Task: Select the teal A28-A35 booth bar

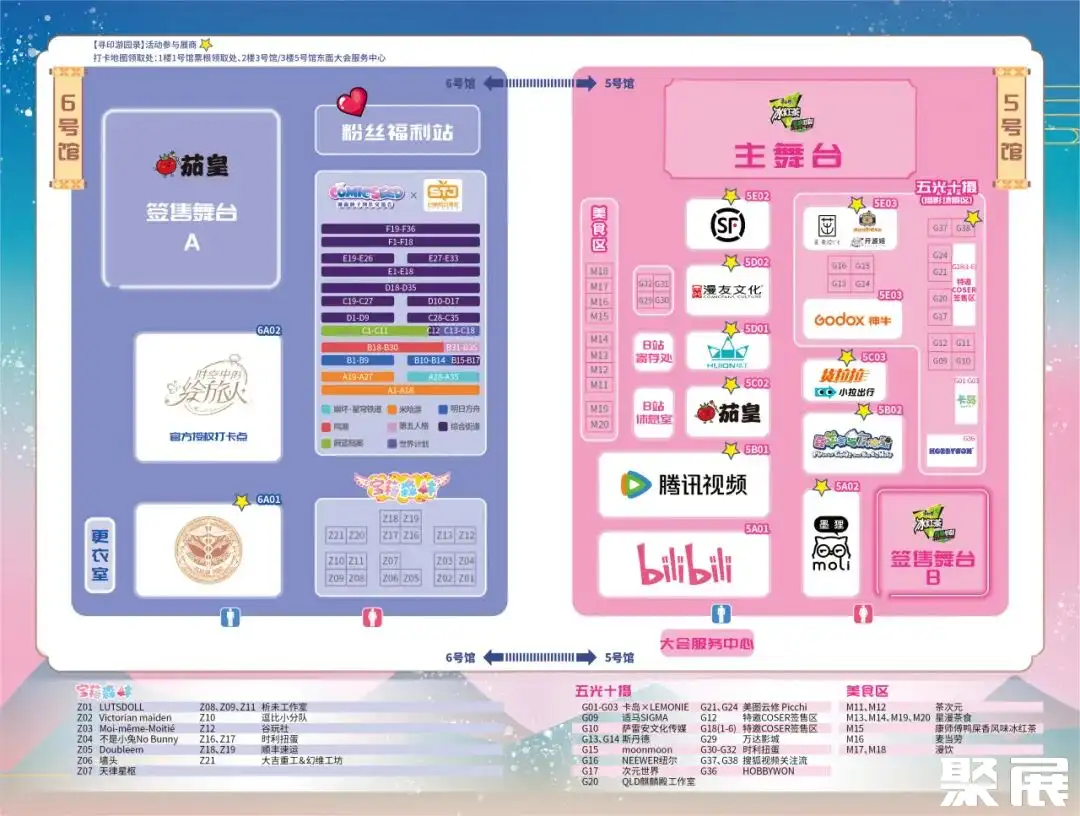Action: (443, 377)
